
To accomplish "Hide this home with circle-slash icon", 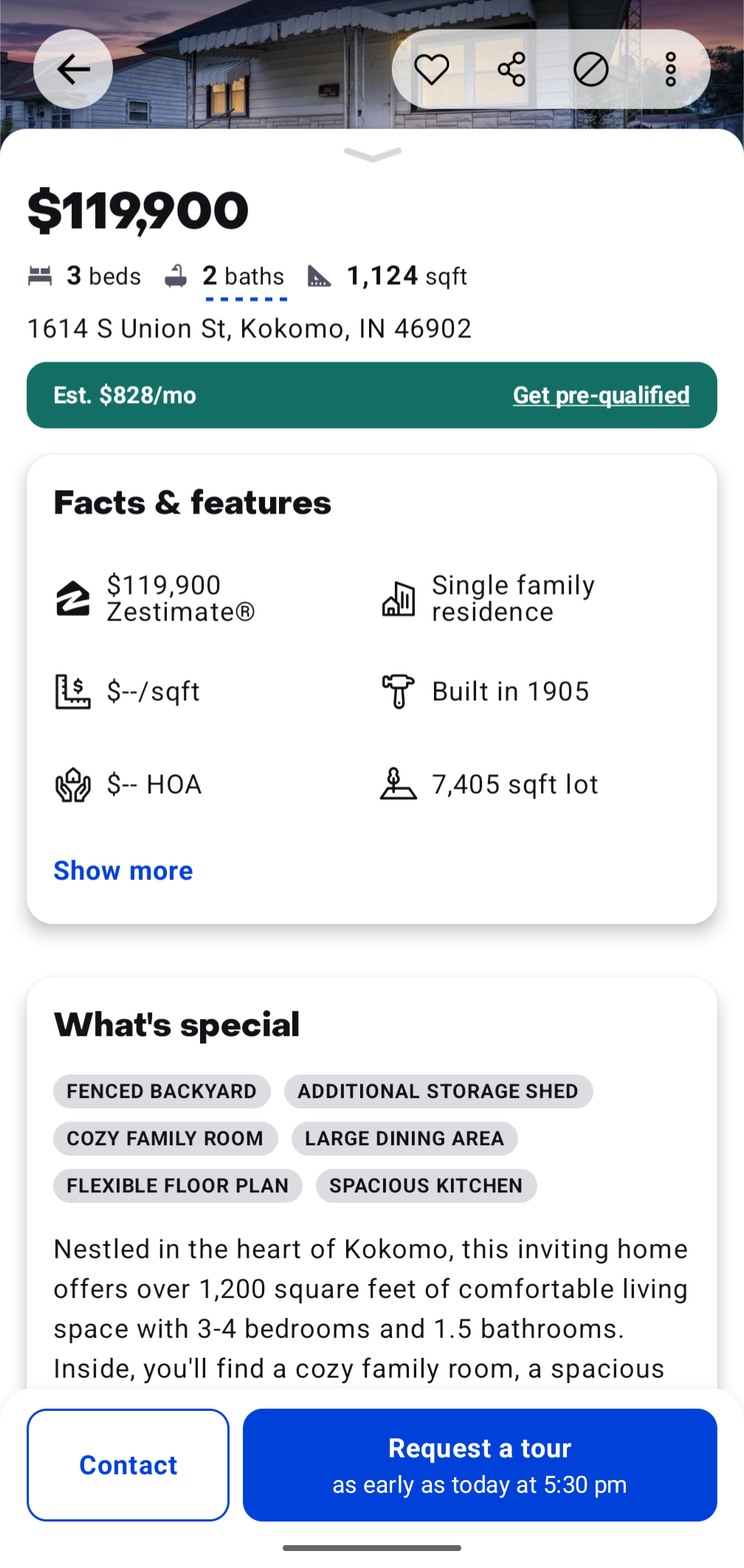I will [591, 69].
